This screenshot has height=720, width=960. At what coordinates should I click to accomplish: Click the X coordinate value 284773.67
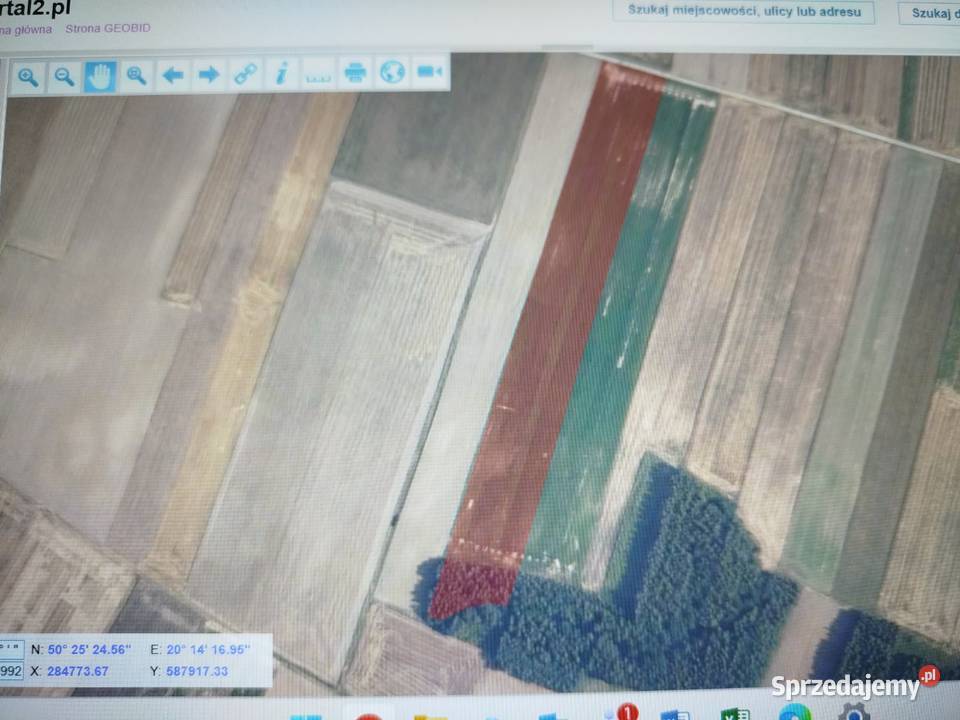78,671
